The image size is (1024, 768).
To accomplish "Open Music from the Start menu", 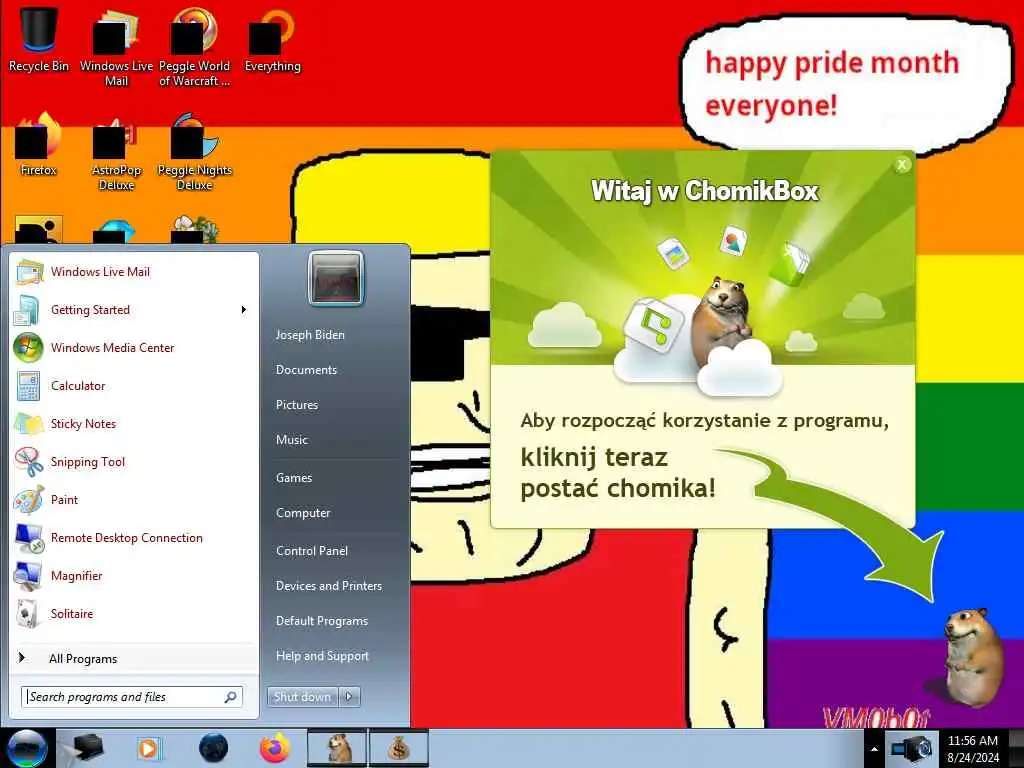I will point(291,440).
